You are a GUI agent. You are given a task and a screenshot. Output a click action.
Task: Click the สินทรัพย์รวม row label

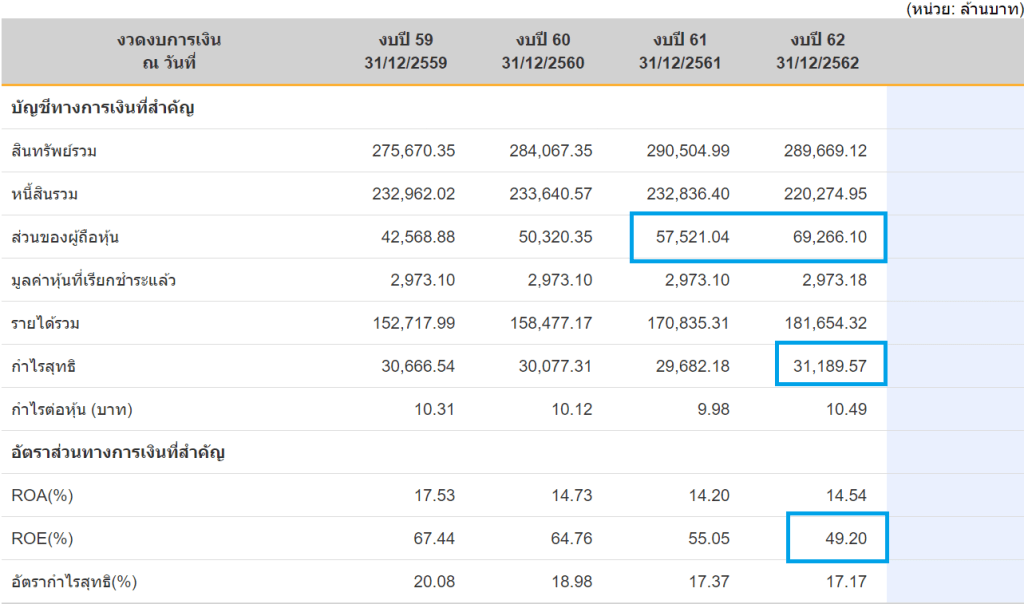(55, 151)
